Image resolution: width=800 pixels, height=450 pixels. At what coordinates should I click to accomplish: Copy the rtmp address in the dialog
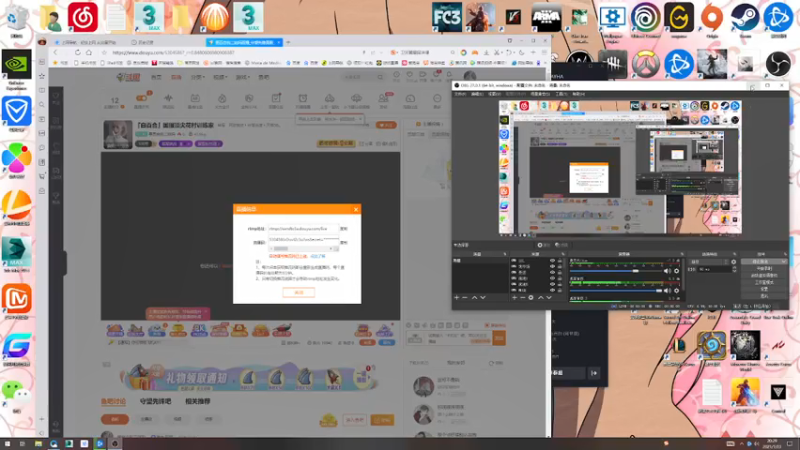tap(344, 229)
